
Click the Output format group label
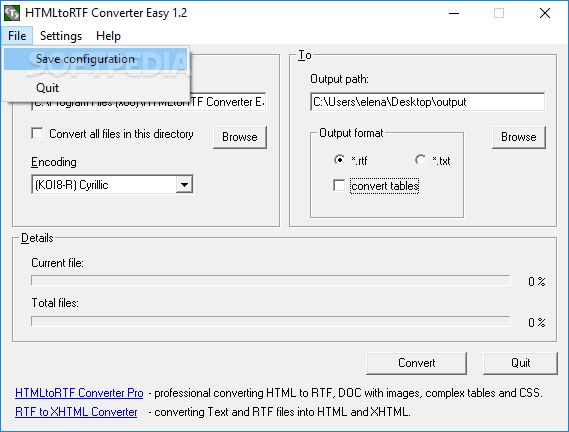(x=351, y=133)
